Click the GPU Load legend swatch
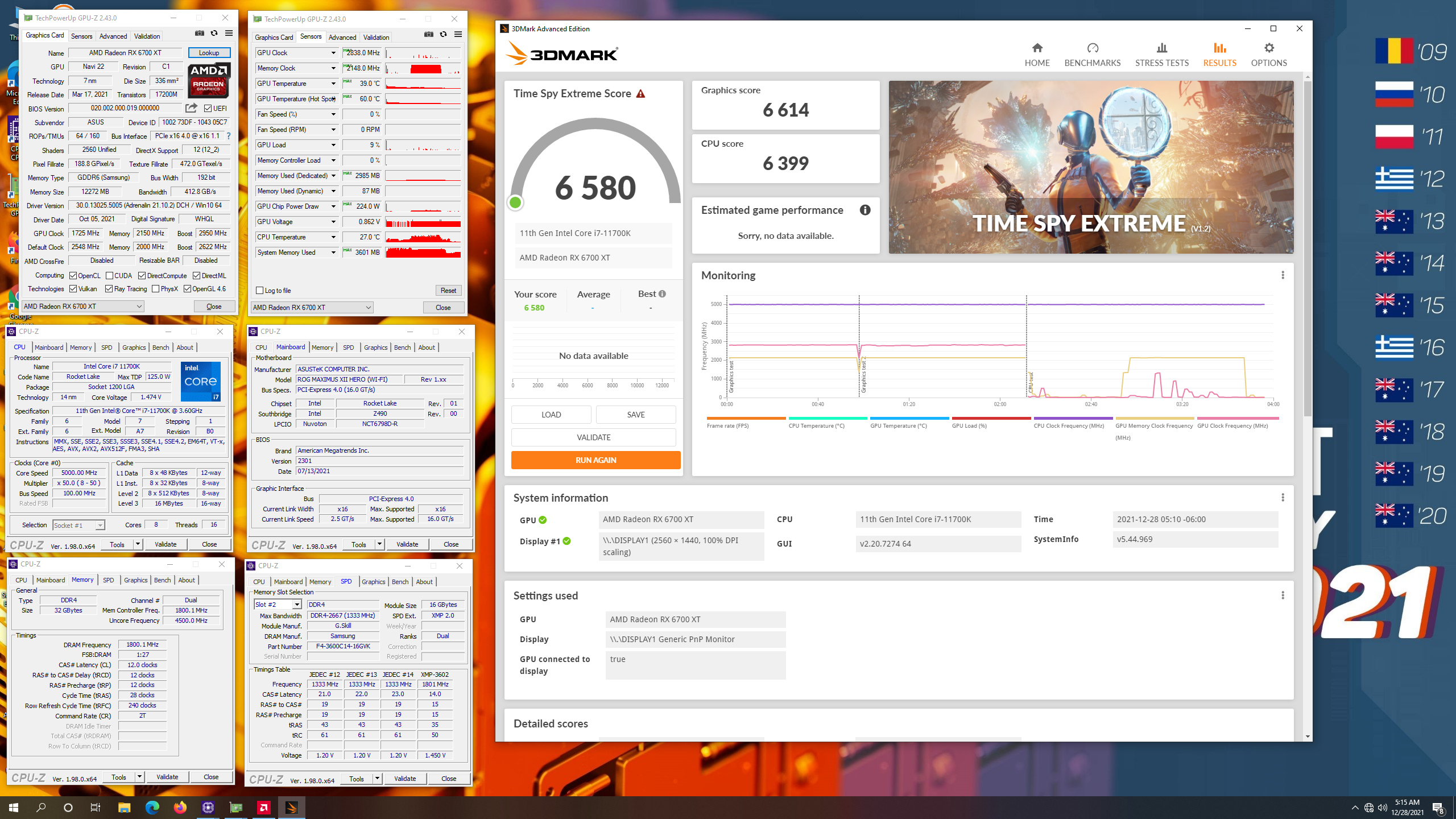Image resolution: width=1456 pixels, height=819 pixels. tap(990, 418)
